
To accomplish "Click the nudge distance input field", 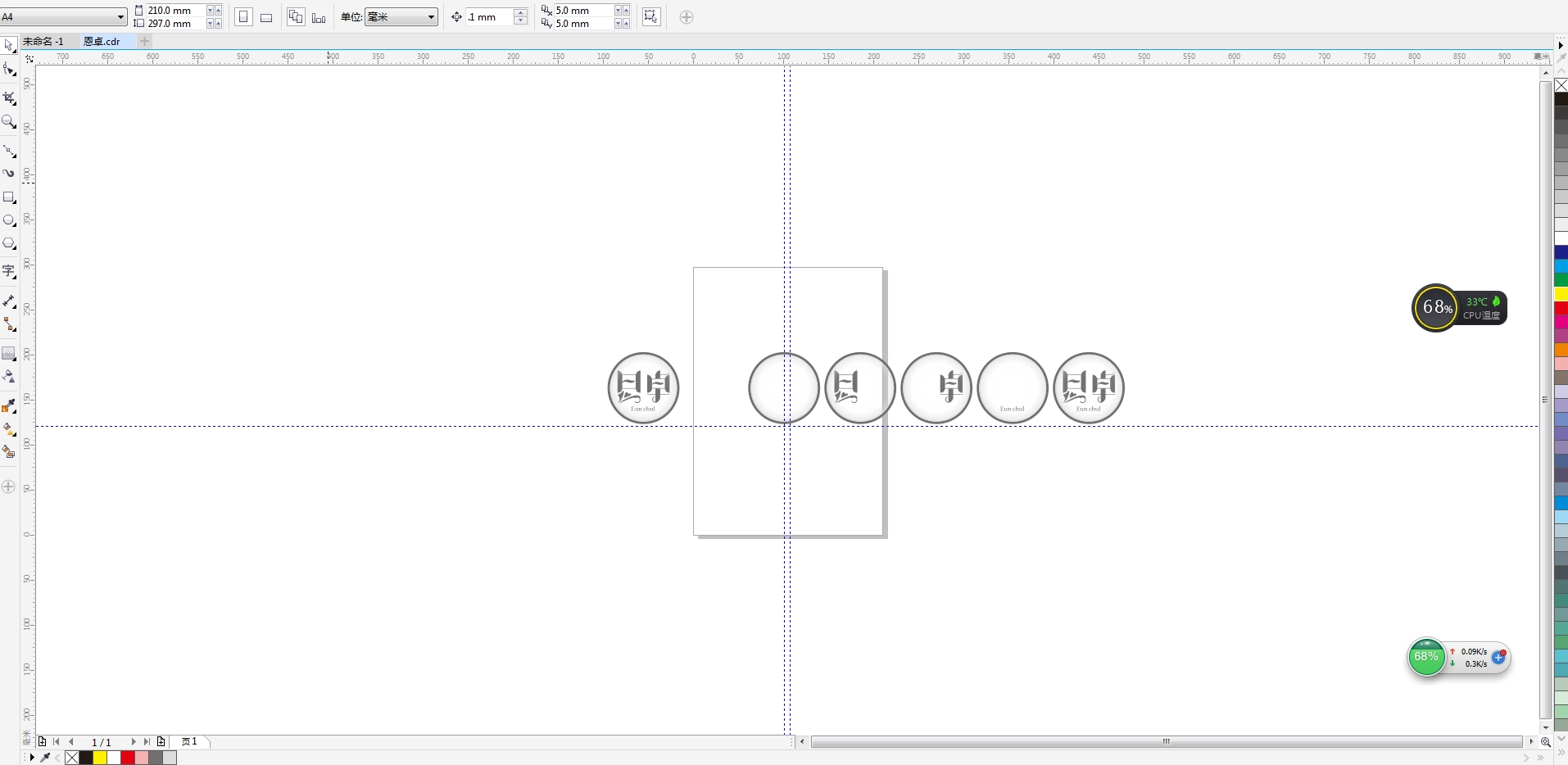I will [490, 17].
